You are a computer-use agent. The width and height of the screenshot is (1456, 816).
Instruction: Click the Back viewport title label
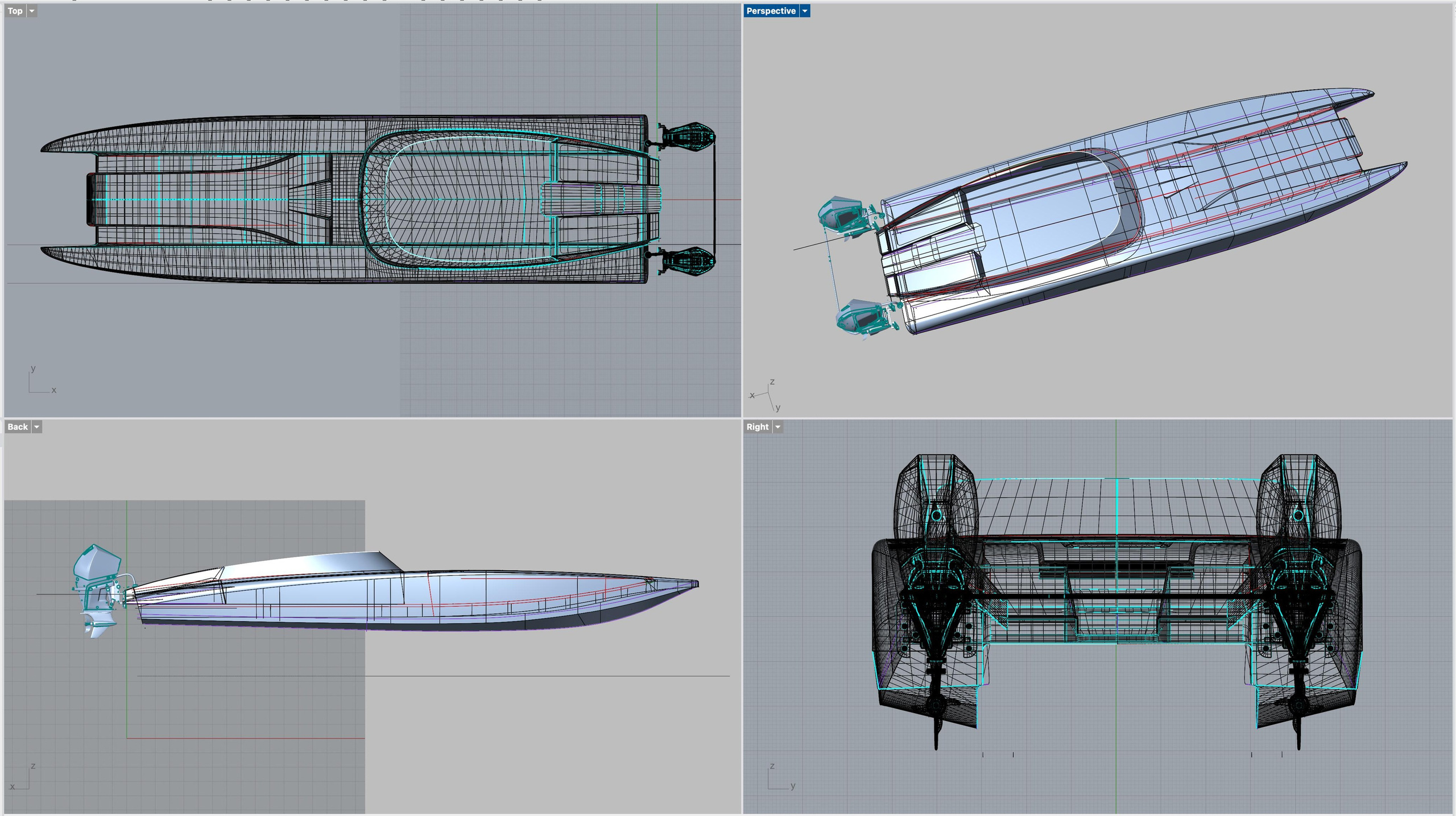18,426
